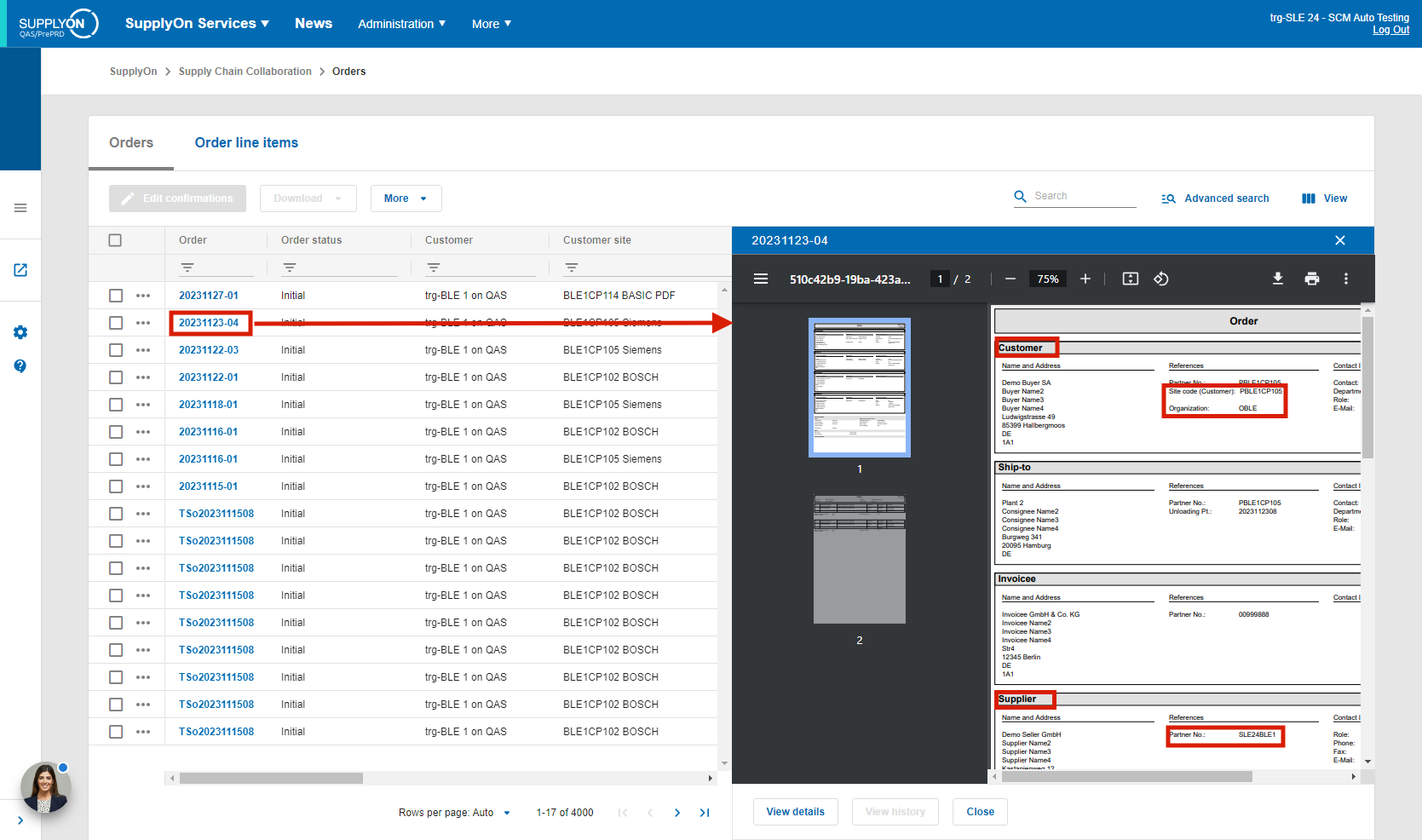Click the SupplyOn breadcrumb

pos(133,72)
